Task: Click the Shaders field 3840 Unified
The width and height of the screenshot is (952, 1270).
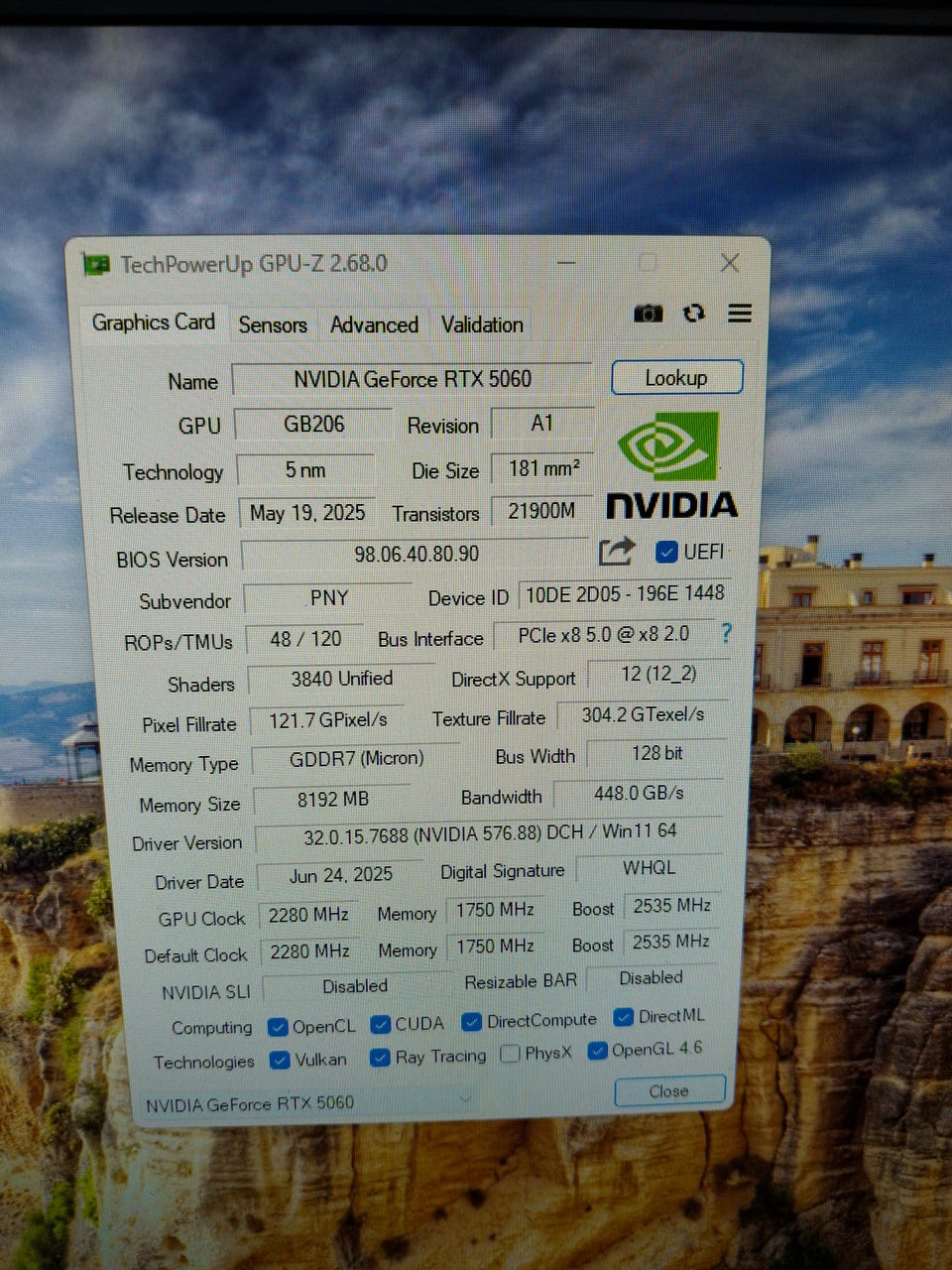Action: [x=341, y=680]
